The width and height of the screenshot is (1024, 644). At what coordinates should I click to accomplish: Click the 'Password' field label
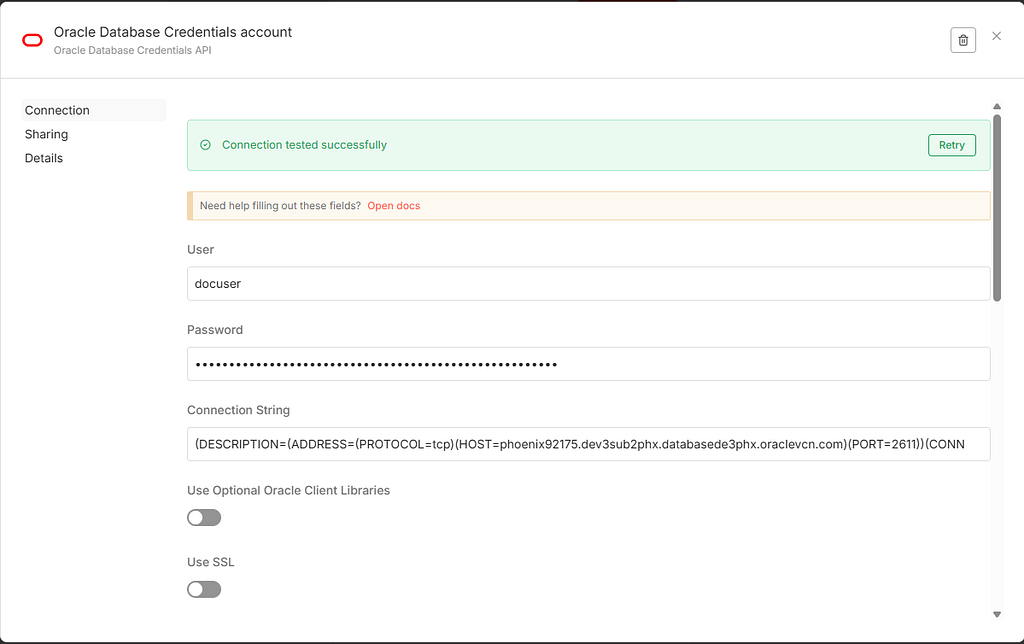pyautogui.click(x=215, y=330)
